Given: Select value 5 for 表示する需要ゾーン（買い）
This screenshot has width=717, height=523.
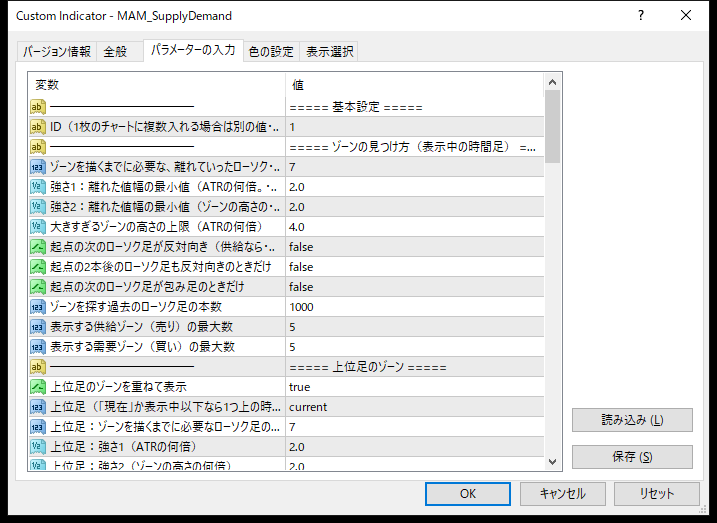Looking at the screenshot, I should tap(415, 347).
